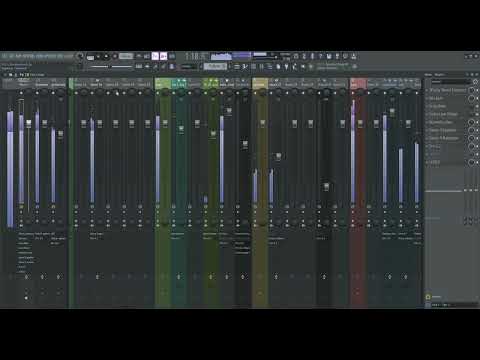Click the slider under the transport buttons
Screen dimensions: 480x360
click(111, 67)
